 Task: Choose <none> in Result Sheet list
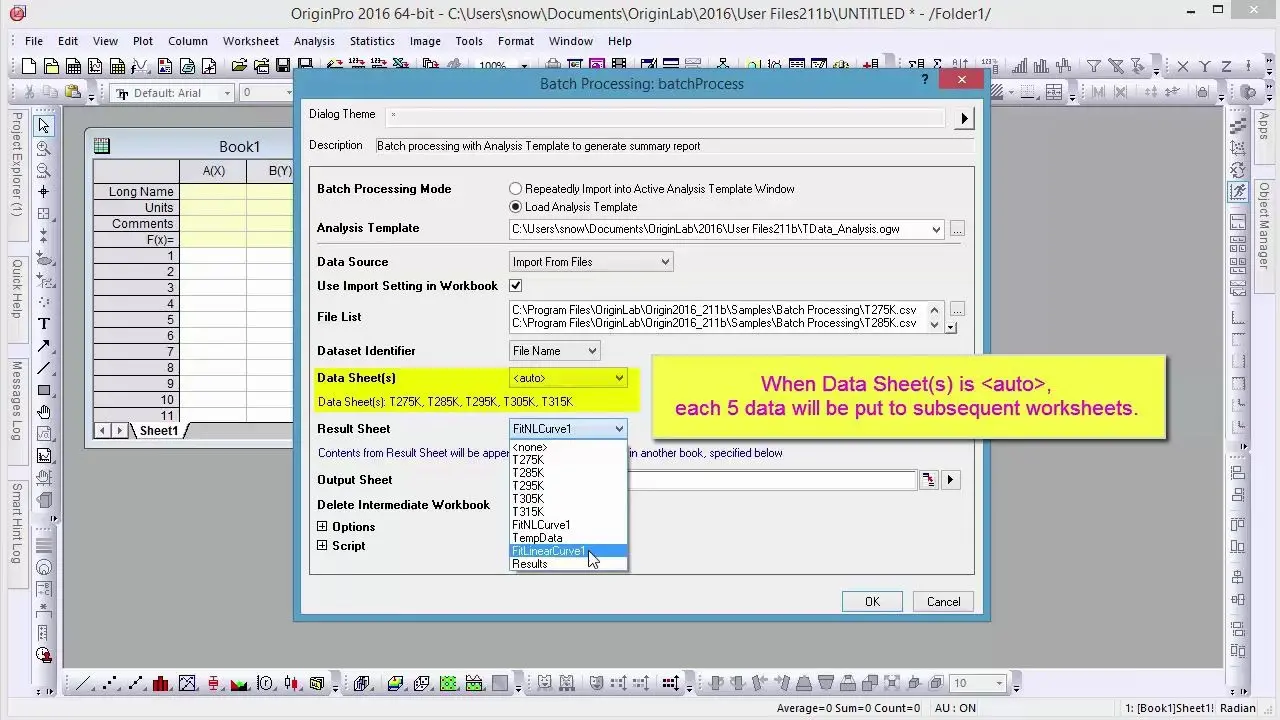pyautogui.click(x=568, y=447)
